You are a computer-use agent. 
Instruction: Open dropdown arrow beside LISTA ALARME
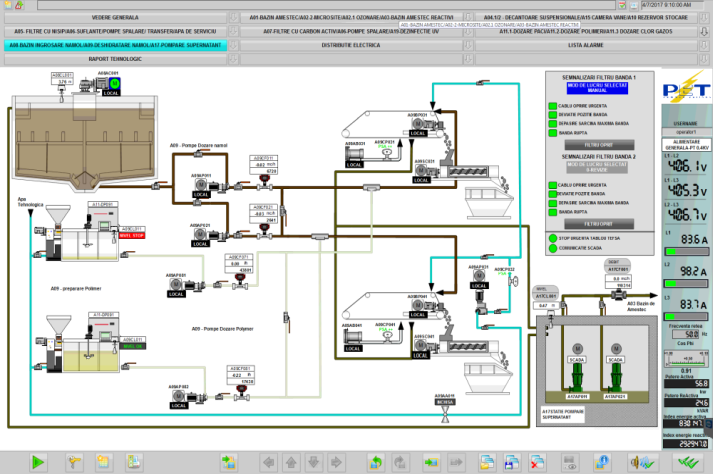[704, 45]
